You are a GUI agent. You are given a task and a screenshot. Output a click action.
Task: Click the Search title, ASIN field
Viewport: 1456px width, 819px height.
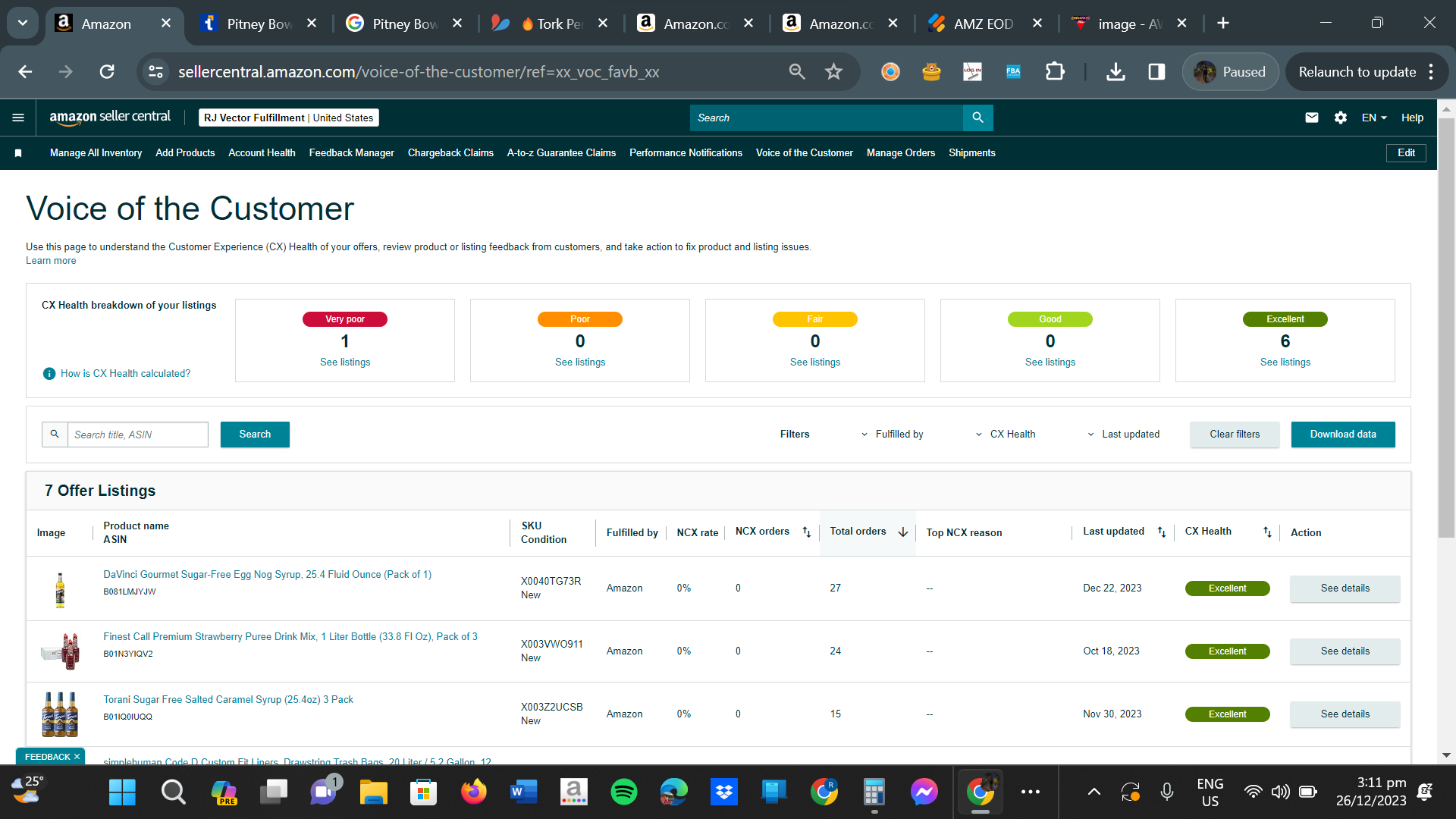click(x=137, y=435)
